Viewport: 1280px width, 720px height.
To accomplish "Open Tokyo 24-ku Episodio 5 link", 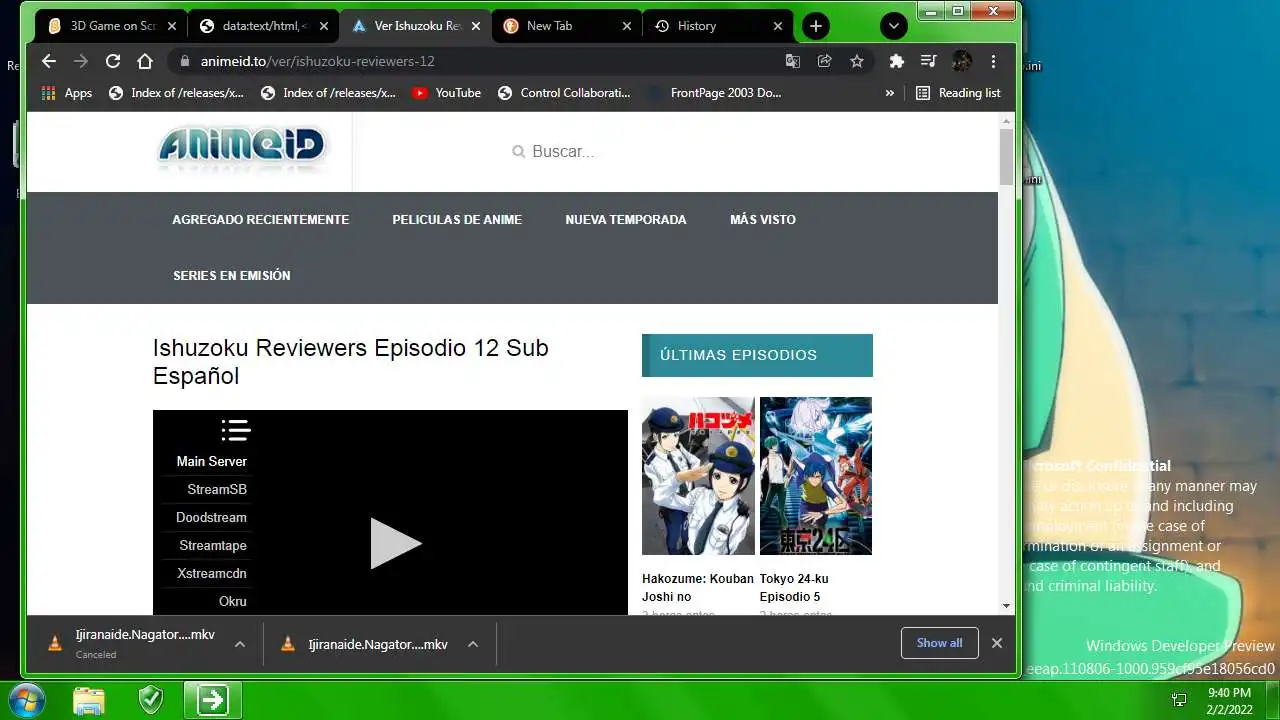I will tap(794, 588).
